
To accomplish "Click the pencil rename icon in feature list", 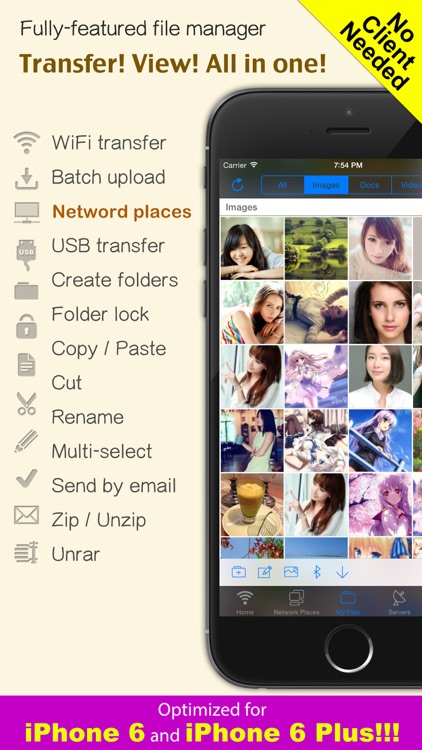I will point(26,441).
